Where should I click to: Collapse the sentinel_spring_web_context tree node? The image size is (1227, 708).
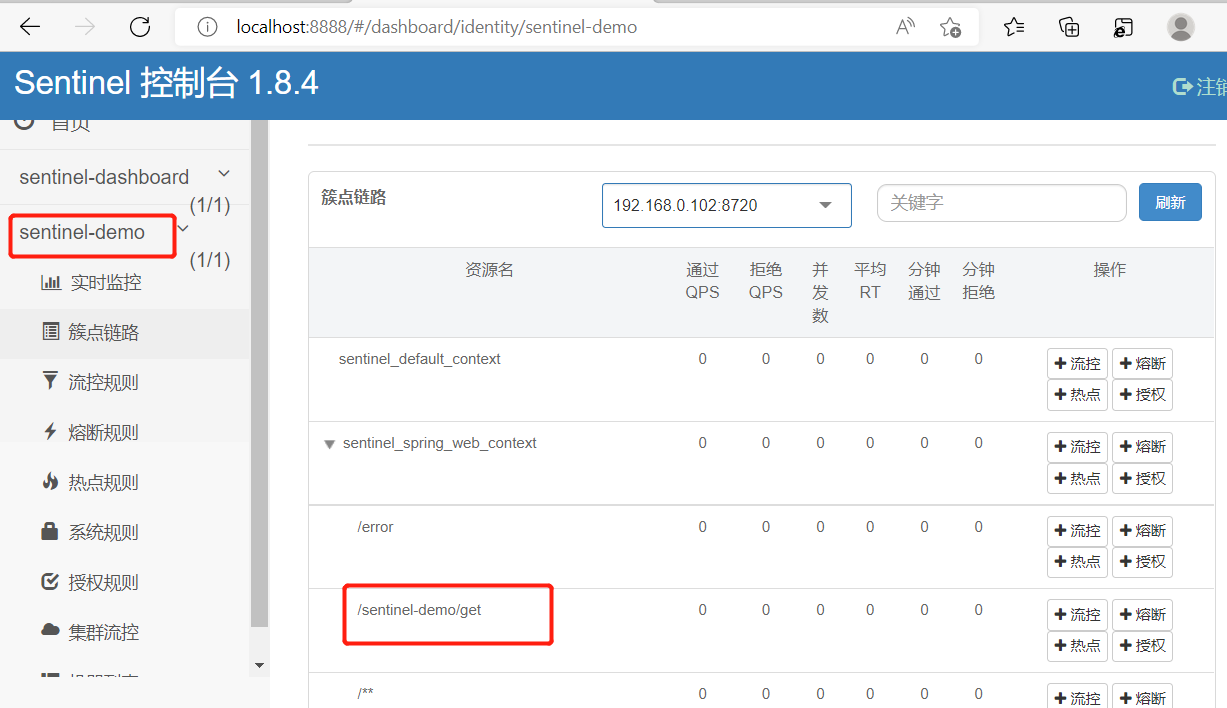coord(329,444)
